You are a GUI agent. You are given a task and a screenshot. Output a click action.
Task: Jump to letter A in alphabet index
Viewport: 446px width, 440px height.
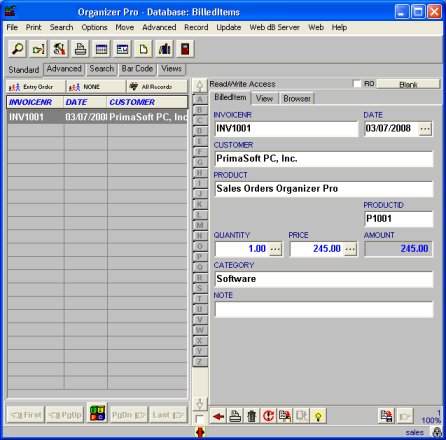click(x=200, y=99)
